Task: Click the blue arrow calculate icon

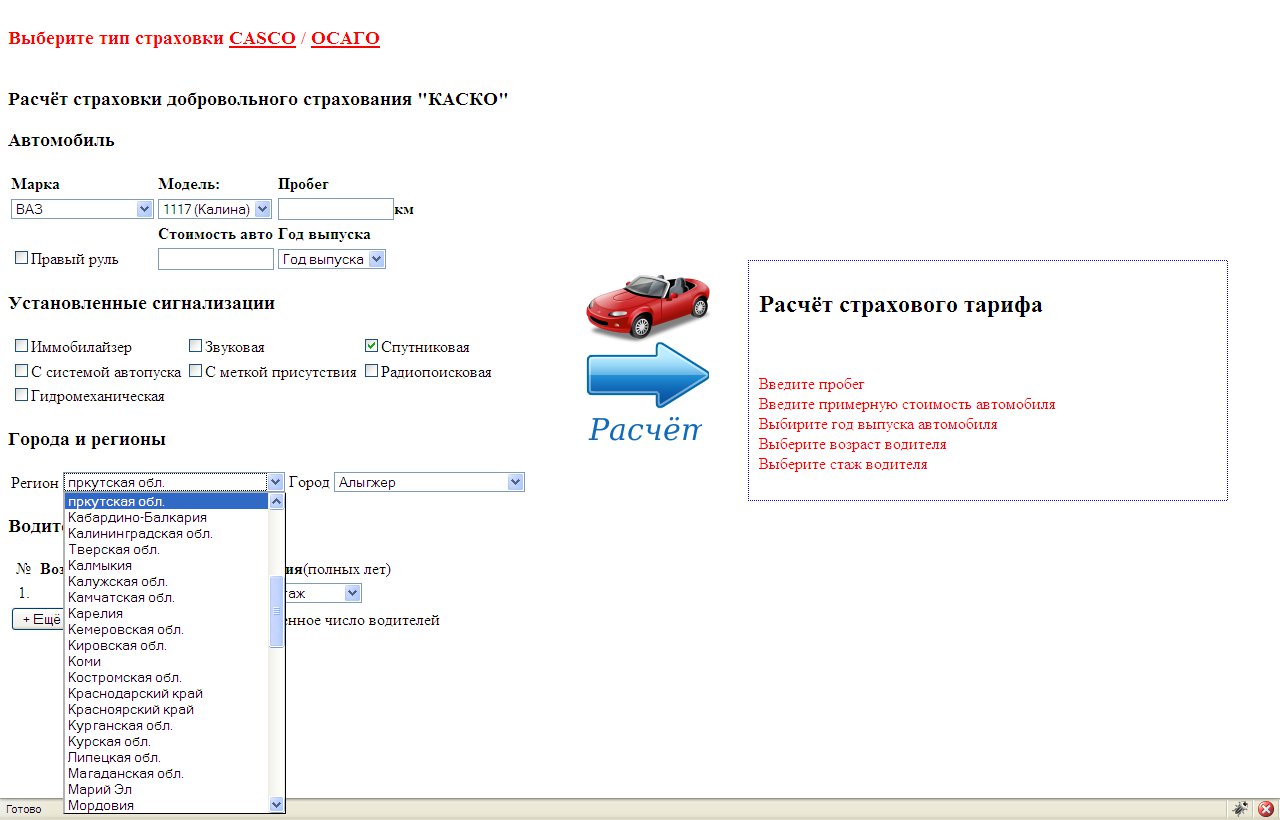Action: click(x=648, y=374)
